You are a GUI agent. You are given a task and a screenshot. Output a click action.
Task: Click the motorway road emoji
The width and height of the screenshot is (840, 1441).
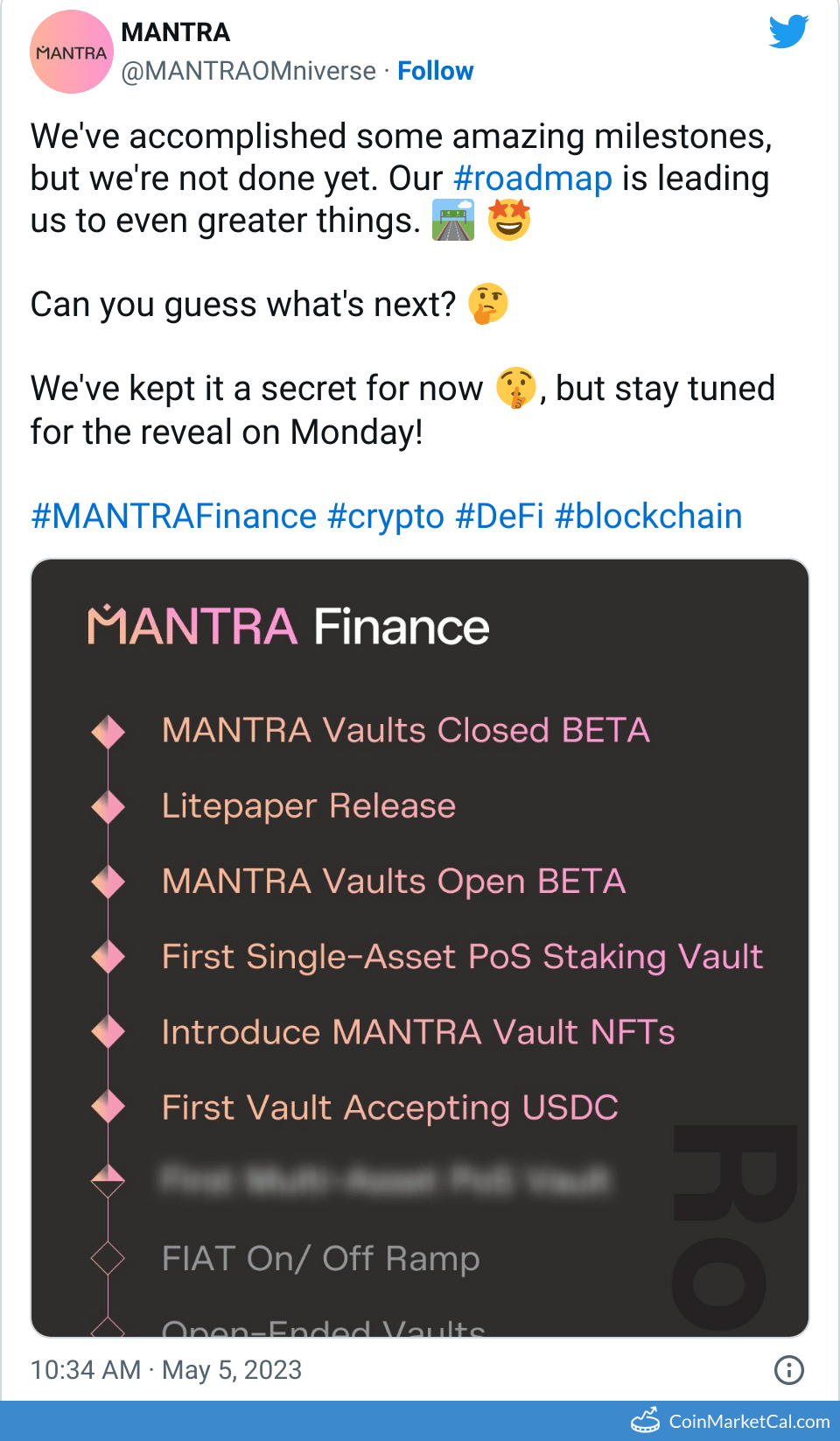tap(453, 220)
